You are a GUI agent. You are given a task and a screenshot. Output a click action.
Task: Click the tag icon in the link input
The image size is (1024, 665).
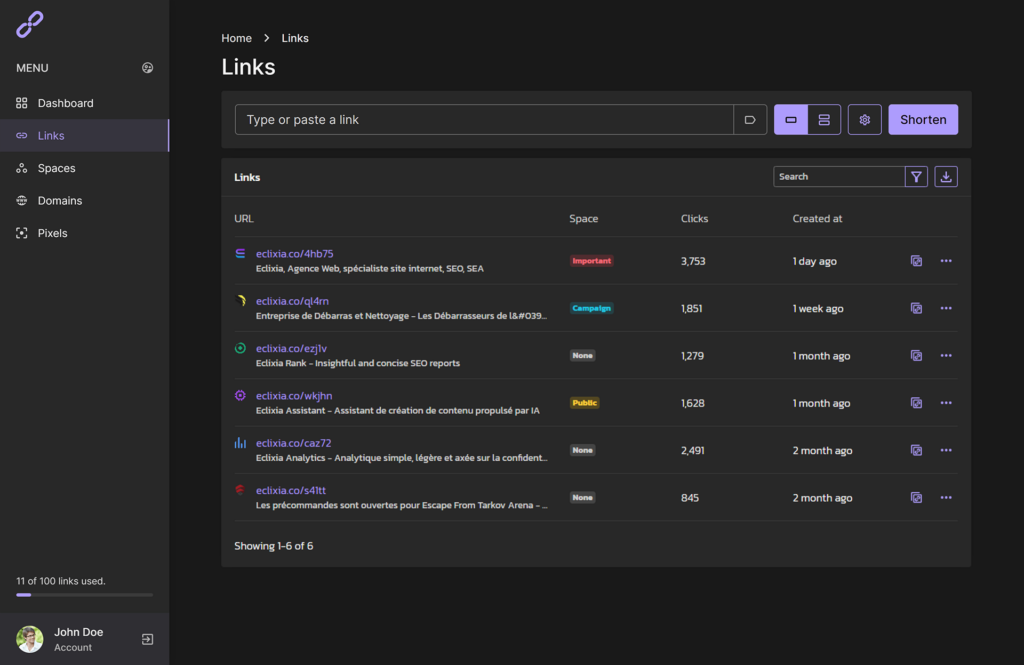coord(750,120)
